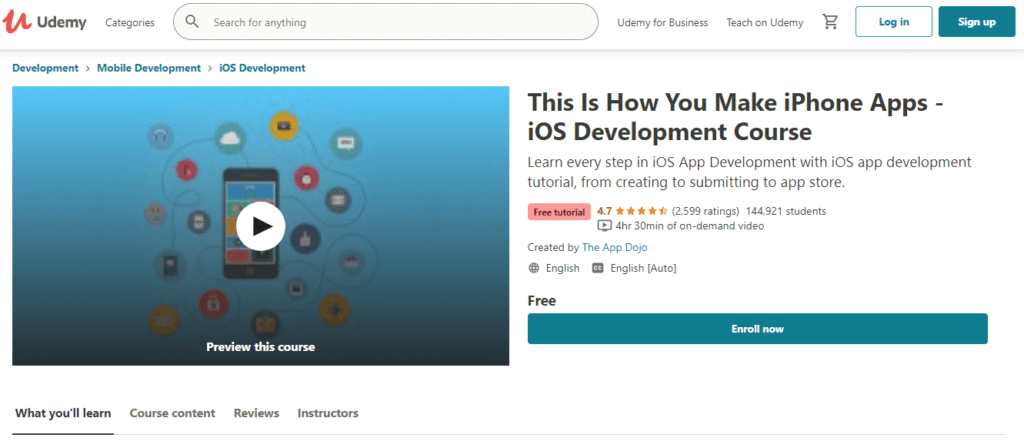Open The App Dojo instructor page

coord(615,248)
